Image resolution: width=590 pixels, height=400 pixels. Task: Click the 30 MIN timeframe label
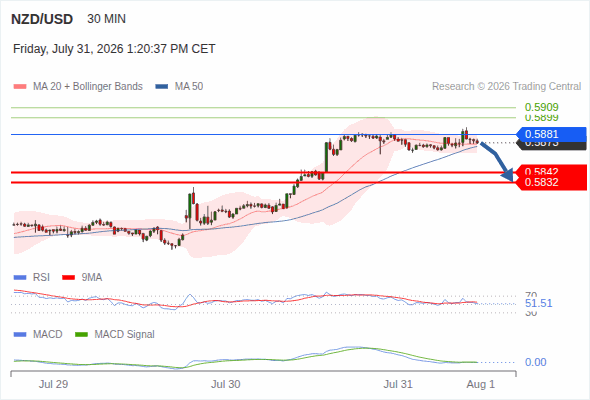click(x=106, y=19)
